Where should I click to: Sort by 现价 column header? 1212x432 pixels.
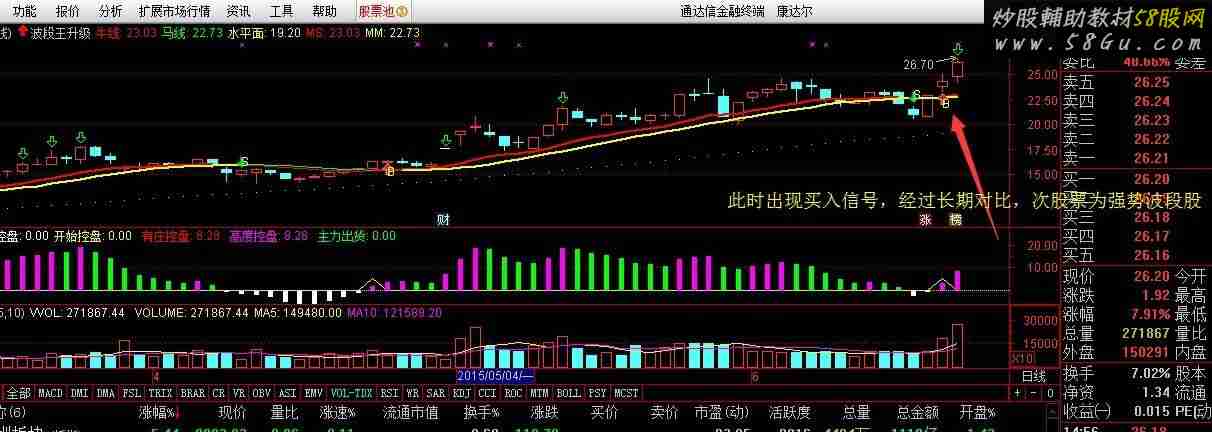(232, 411)
